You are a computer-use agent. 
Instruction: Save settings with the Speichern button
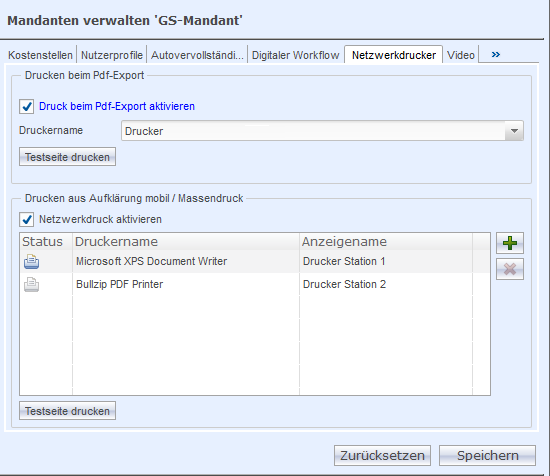point(488,455)
